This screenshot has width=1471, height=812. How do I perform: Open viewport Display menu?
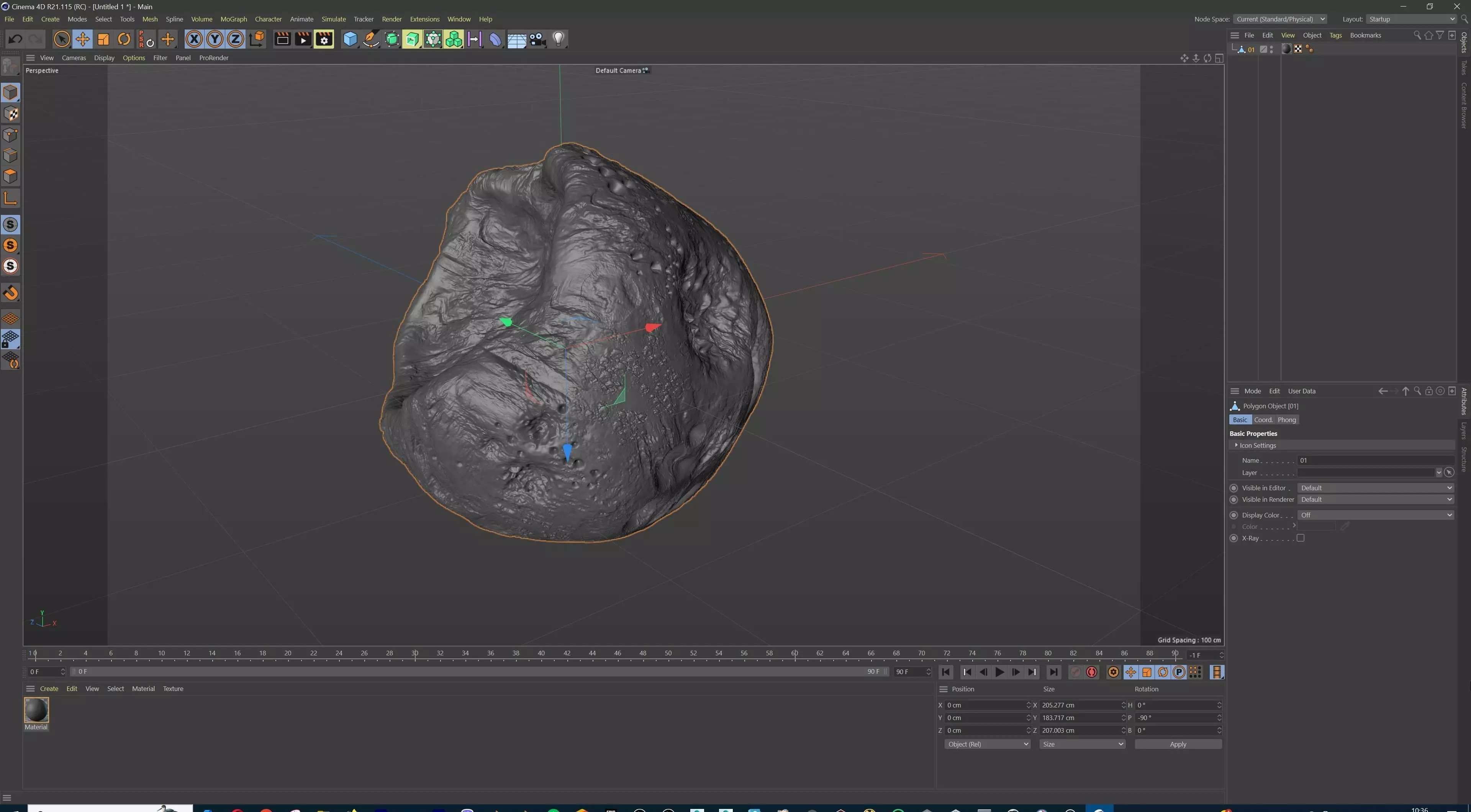pyautogui.click(x=104, y=58)
